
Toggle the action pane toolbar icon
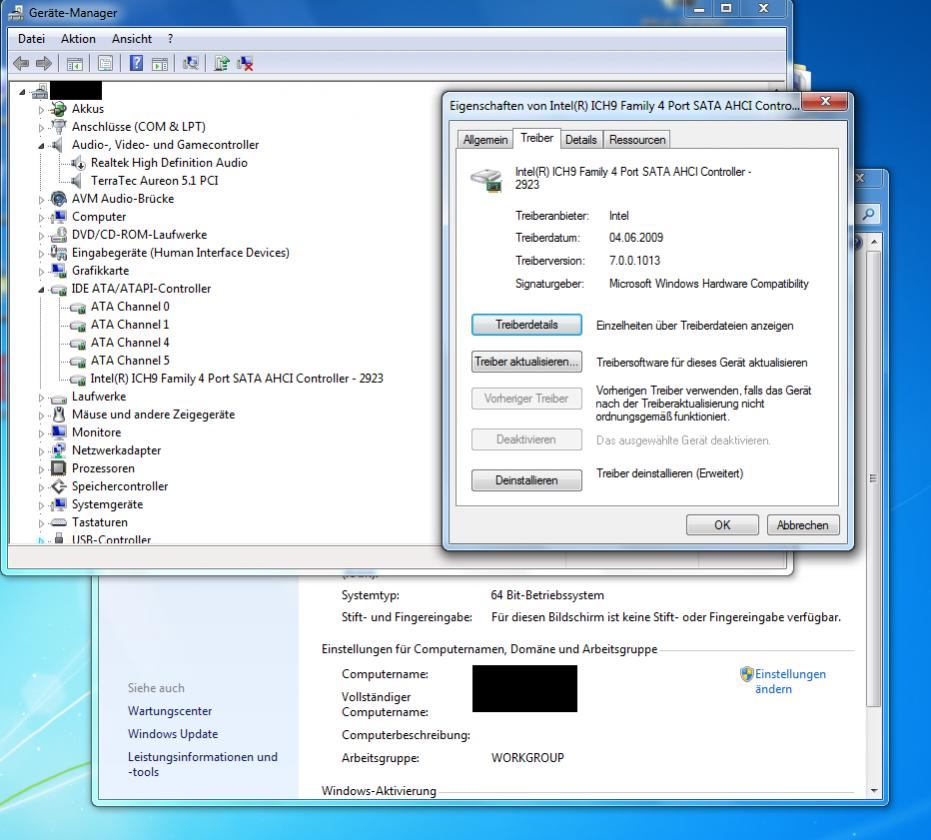point(160,64)
